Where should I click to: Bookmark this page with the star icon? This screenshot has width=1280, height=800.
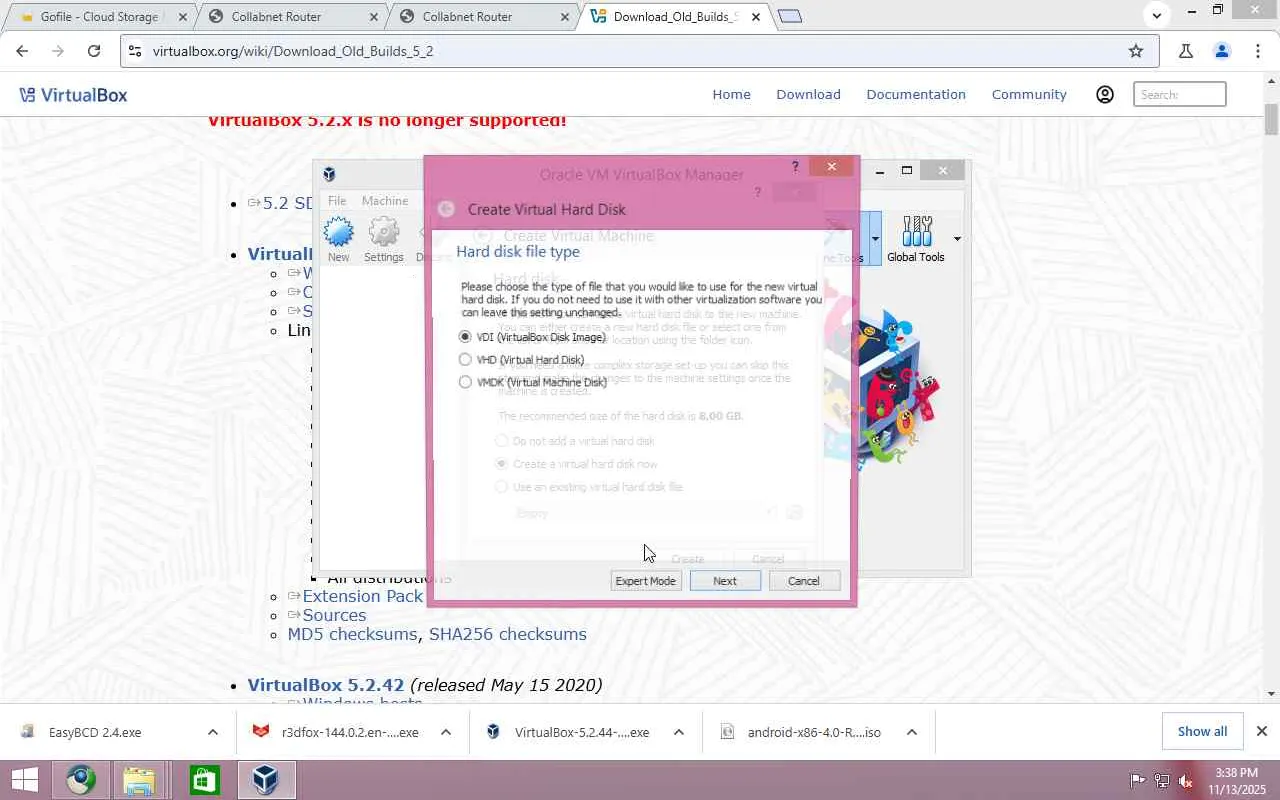point(1136,51)
